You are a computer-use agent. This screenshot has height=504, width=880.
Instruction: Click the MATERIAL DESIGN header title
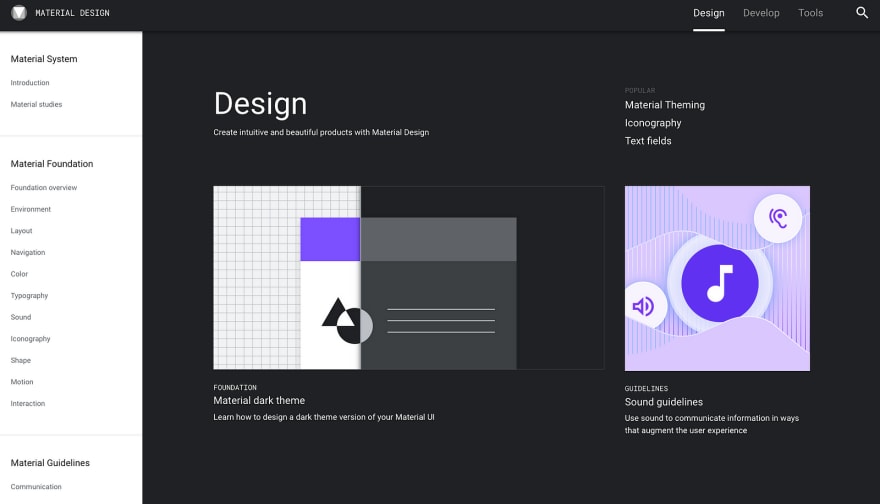click(x=72, y=13)
